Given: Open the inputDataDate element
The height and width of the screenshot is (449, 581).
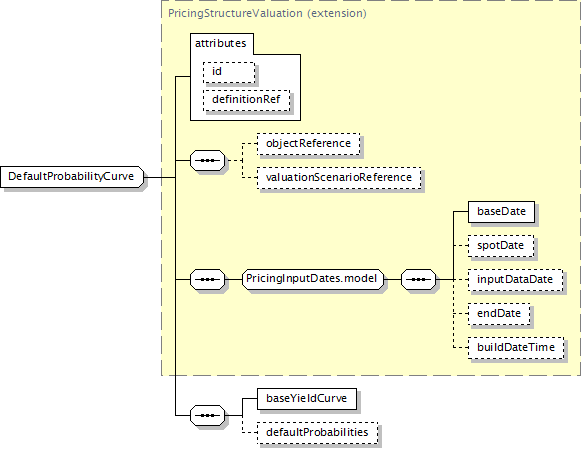Looking at the screenshot, I should coord(515,280).
